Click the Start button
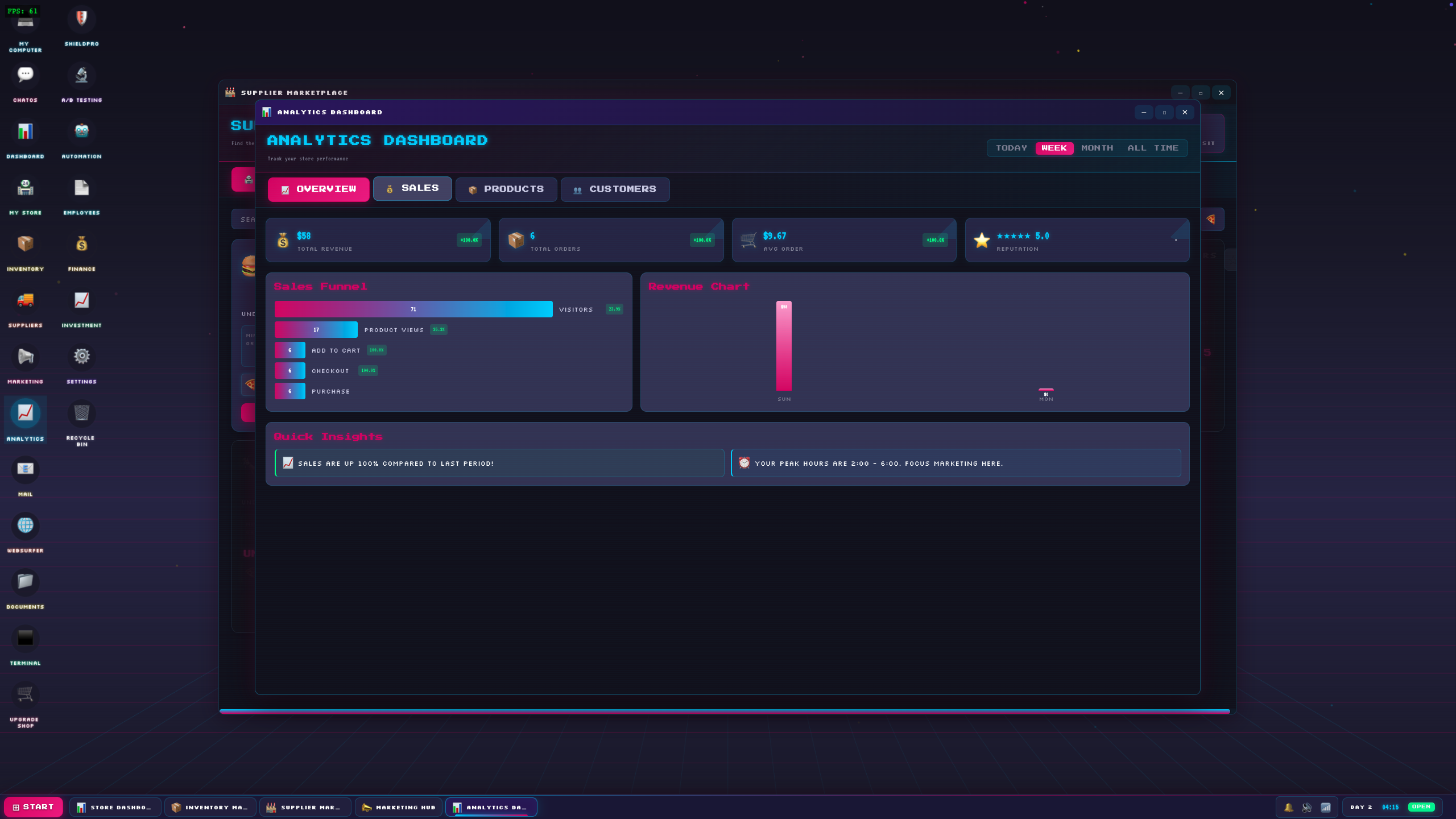The image size is (1456, 819). pos(34,807)
